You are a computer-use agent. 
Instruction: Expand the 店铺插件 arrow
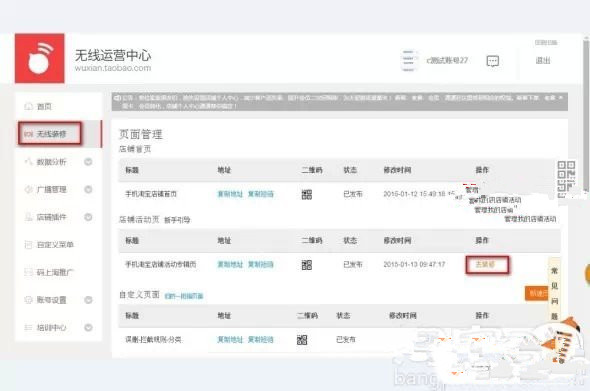(88, 217)
